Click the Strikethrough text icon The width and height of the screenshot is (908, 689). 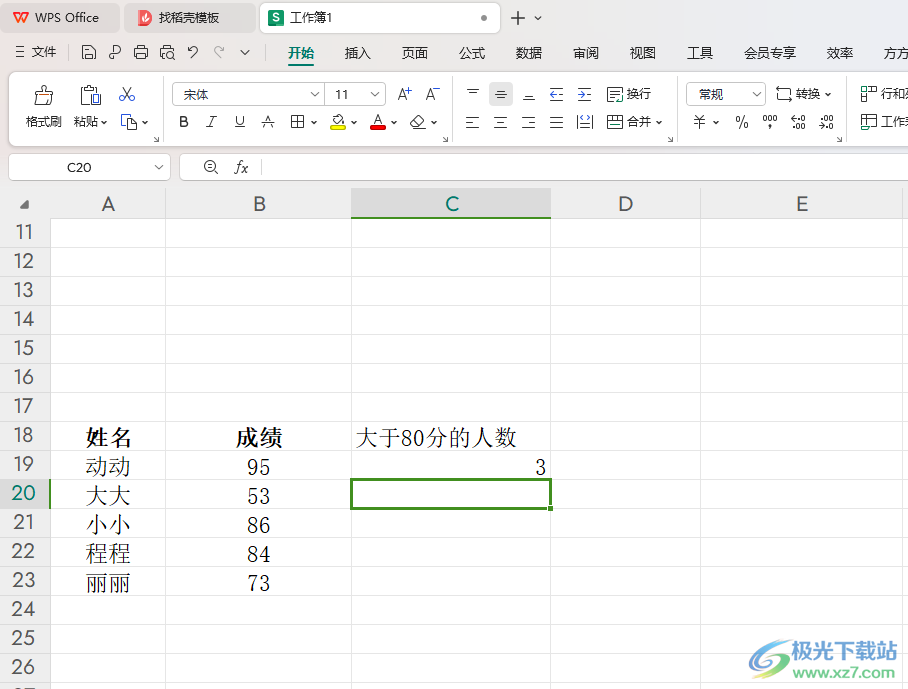click(x=268, y=122)
